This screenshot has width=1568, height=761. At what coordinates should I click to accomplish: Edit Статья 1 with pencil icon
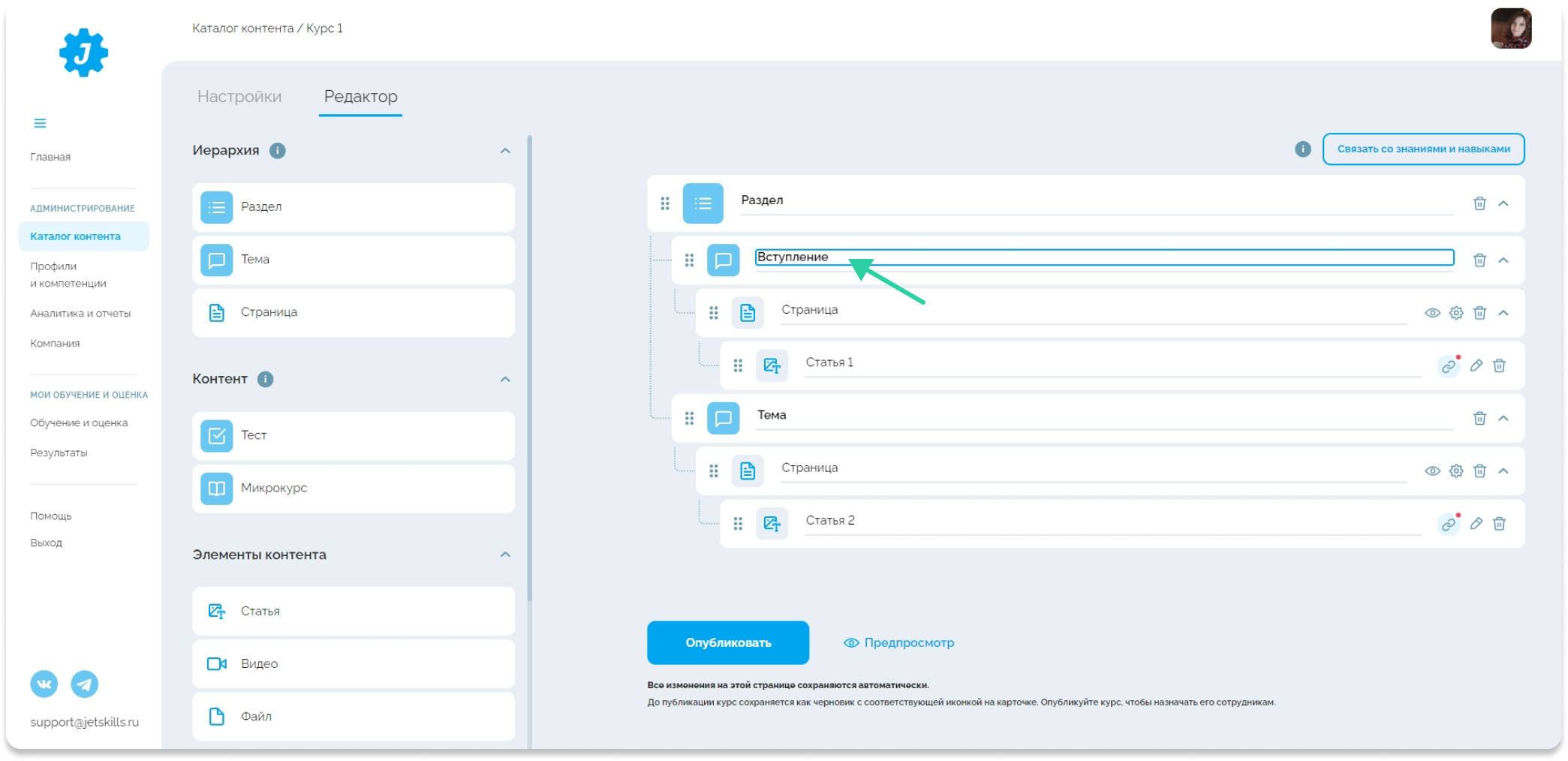(x=1476, y=365)
